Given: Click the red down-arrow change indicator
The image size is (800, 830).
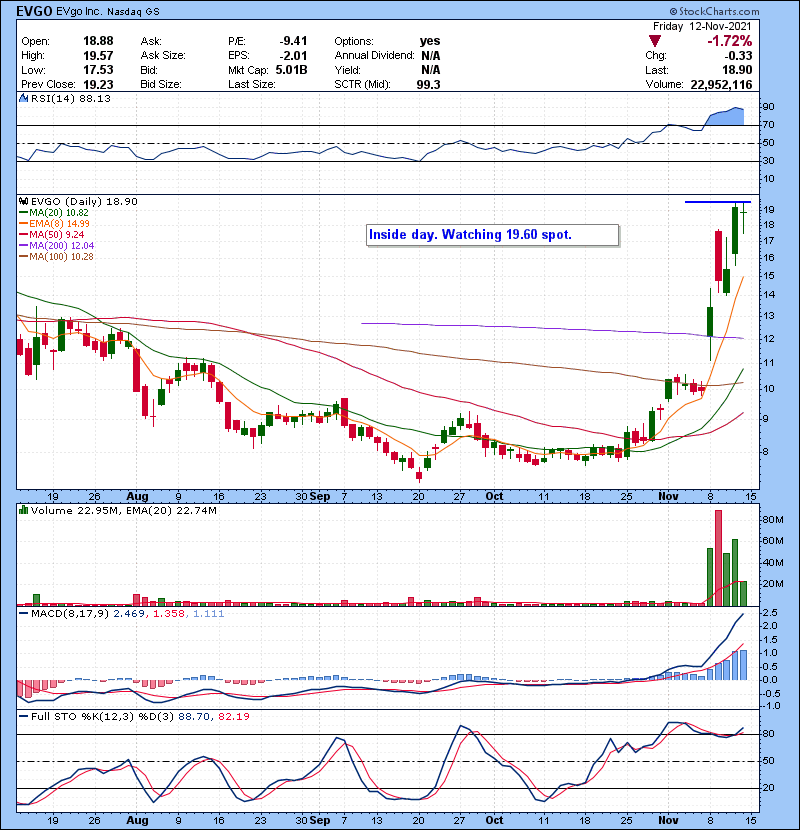Looking at the screenshot, I should (x=655, y=41).
